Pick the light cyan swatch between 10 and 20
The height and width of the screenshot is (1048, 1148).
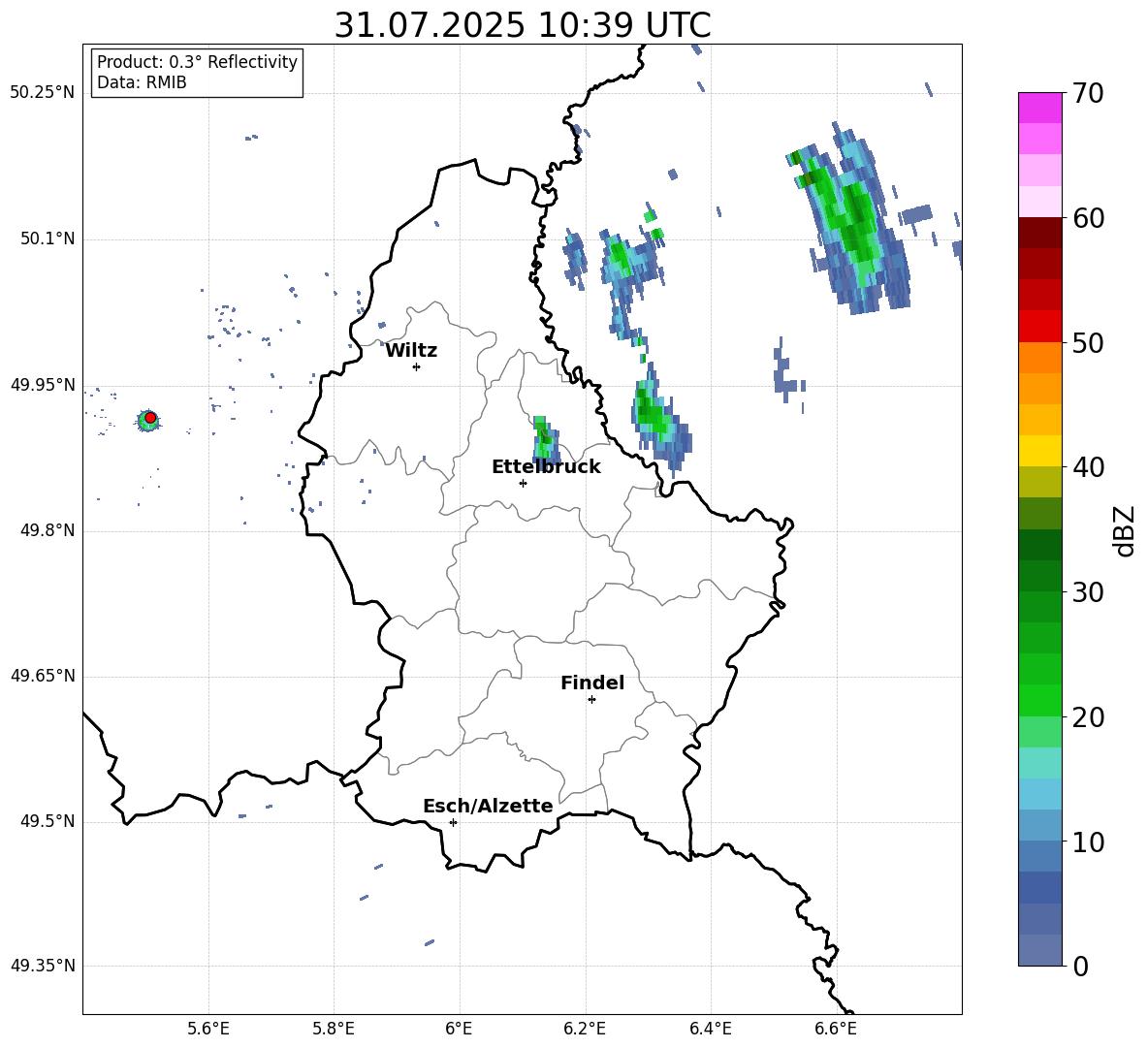click(1040, 763)
